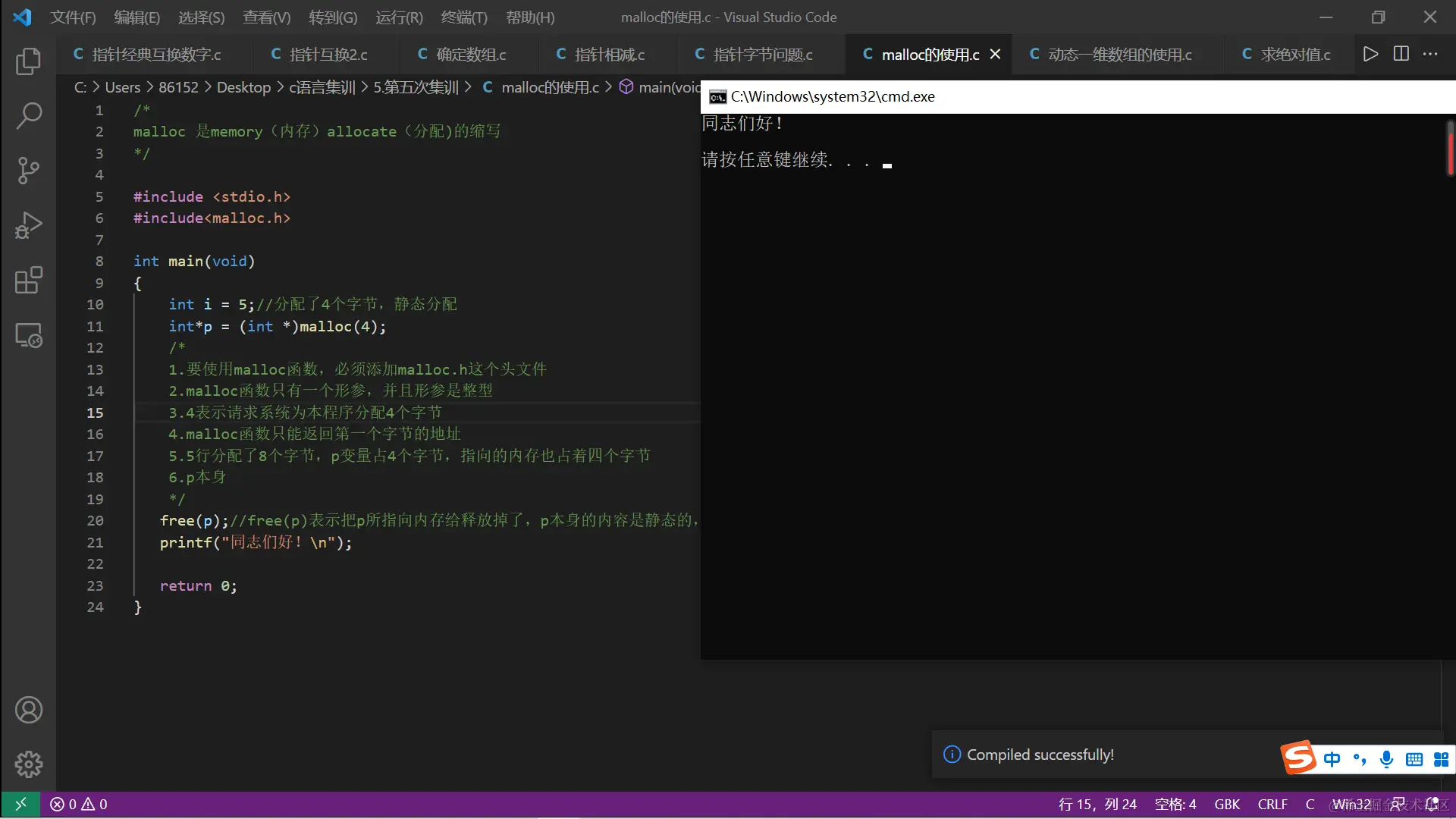The image size is (1456, 819).
Task: Open the Source Control view
Action: [28, 171]
